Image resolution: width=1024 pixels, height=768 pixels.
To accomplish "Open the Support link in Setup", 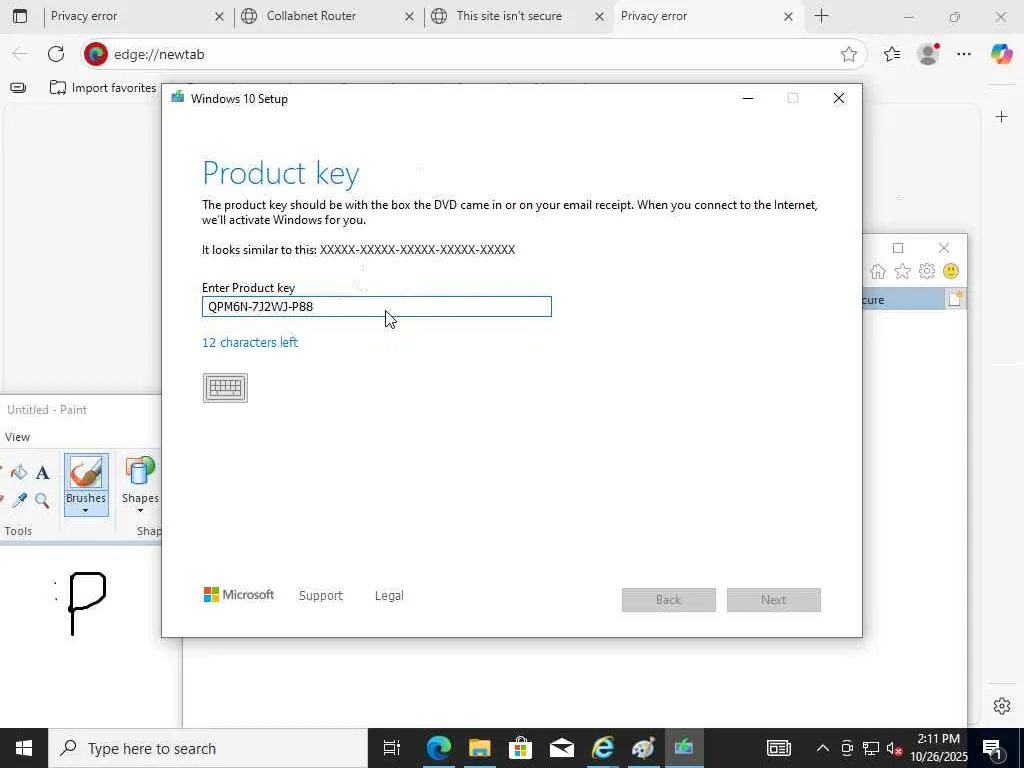I will (321, 596).
